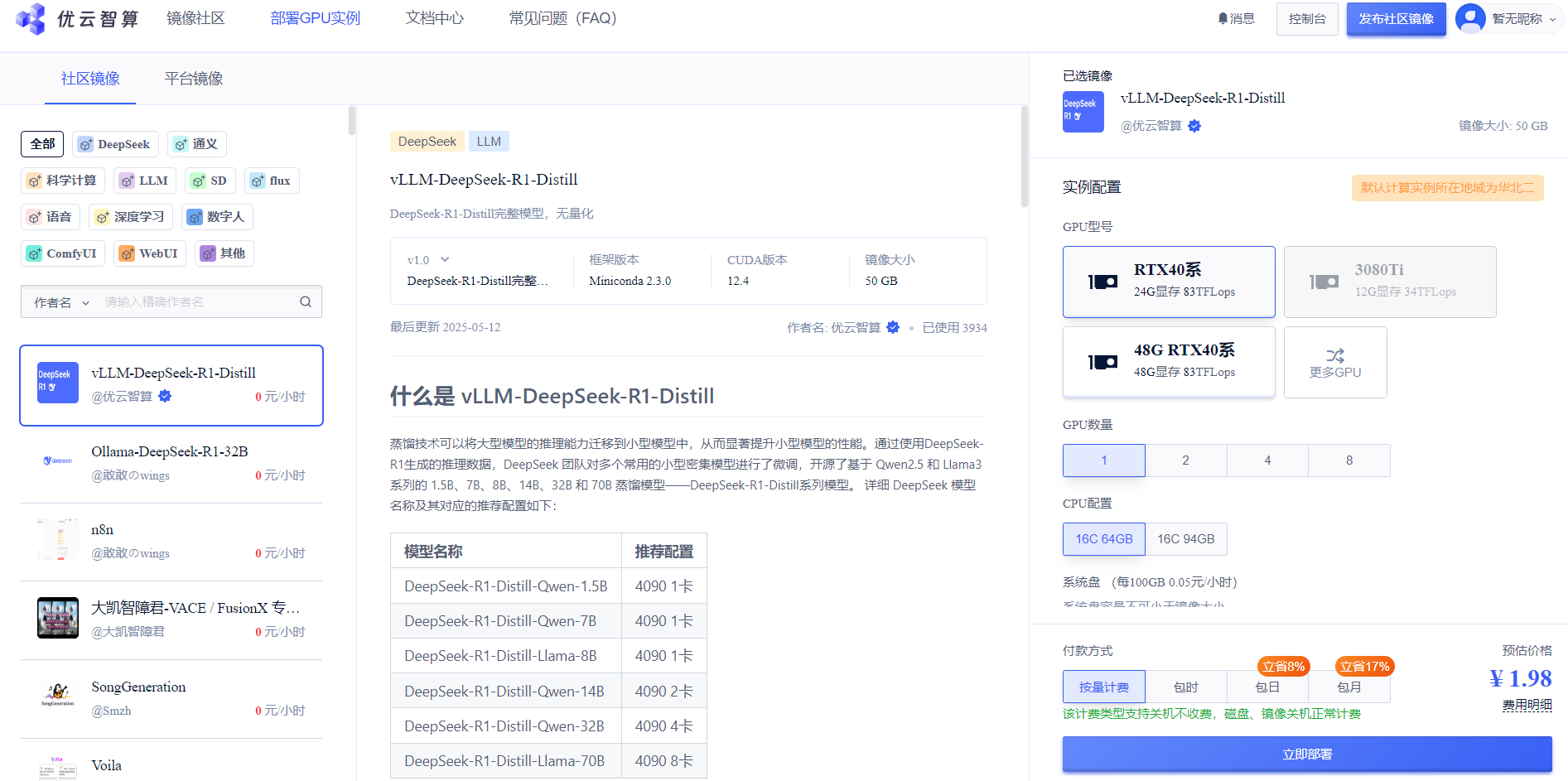Image resolution: width=1568 pixels, height=781 pixels.
Task: Switch to 社区镜像 tab
Action: [90, 79]
